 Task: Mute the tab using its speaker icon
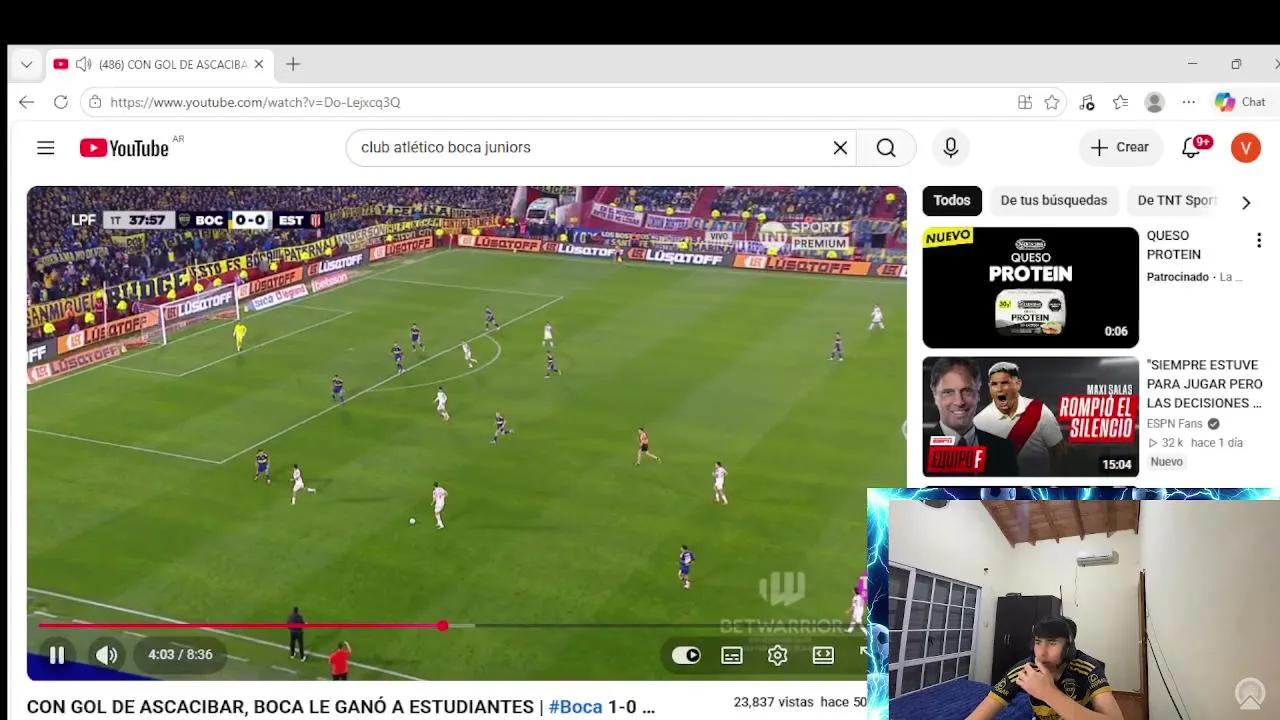coord(83,64)
